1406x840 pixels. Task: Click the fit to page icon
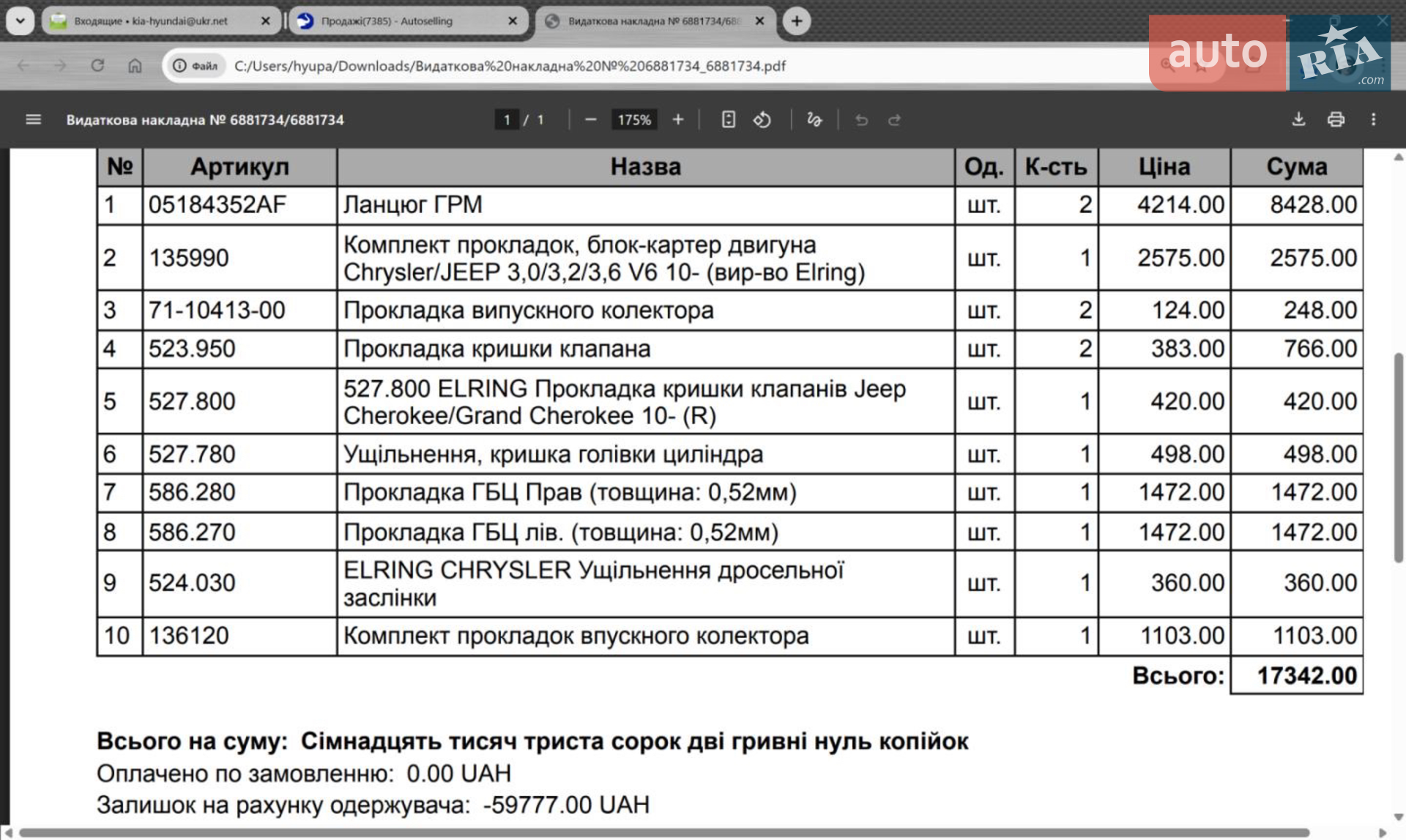pyautogui.click(x=728, y=119)
